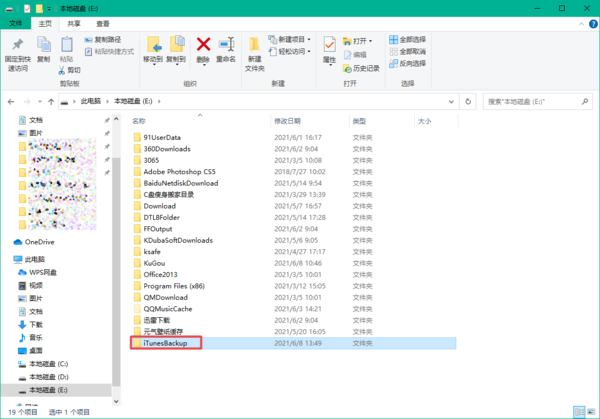
Task: Select the iTunesBackup folder
Action: pyautogui.click(x=165, y=343)
